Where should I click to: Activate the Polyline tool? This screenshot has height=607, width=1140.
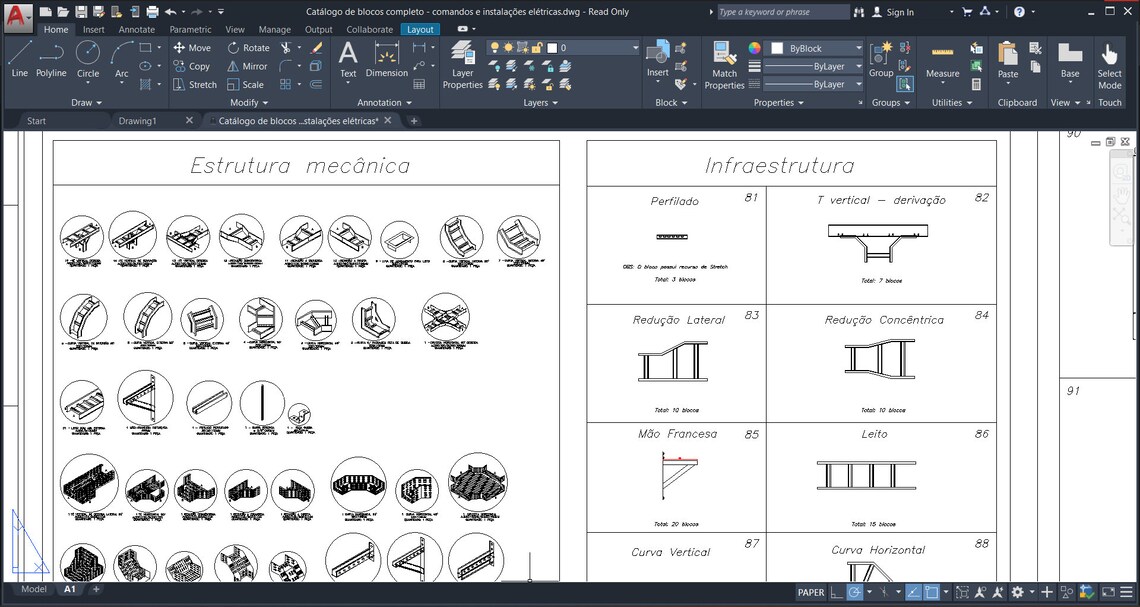tap(50, 65)
